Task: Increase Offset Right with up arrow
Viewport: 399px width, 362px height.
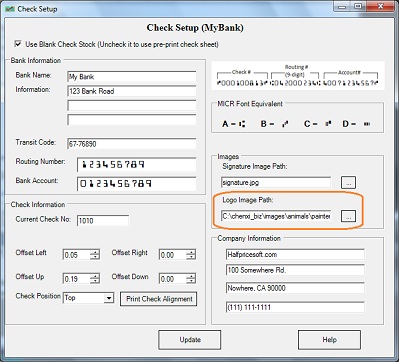Action: pos(191,252)
